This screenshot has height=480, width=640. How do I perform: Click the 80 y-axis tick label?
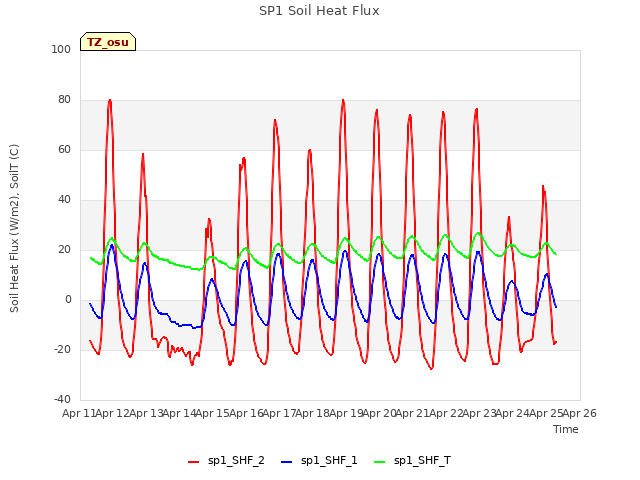[64, 100]
